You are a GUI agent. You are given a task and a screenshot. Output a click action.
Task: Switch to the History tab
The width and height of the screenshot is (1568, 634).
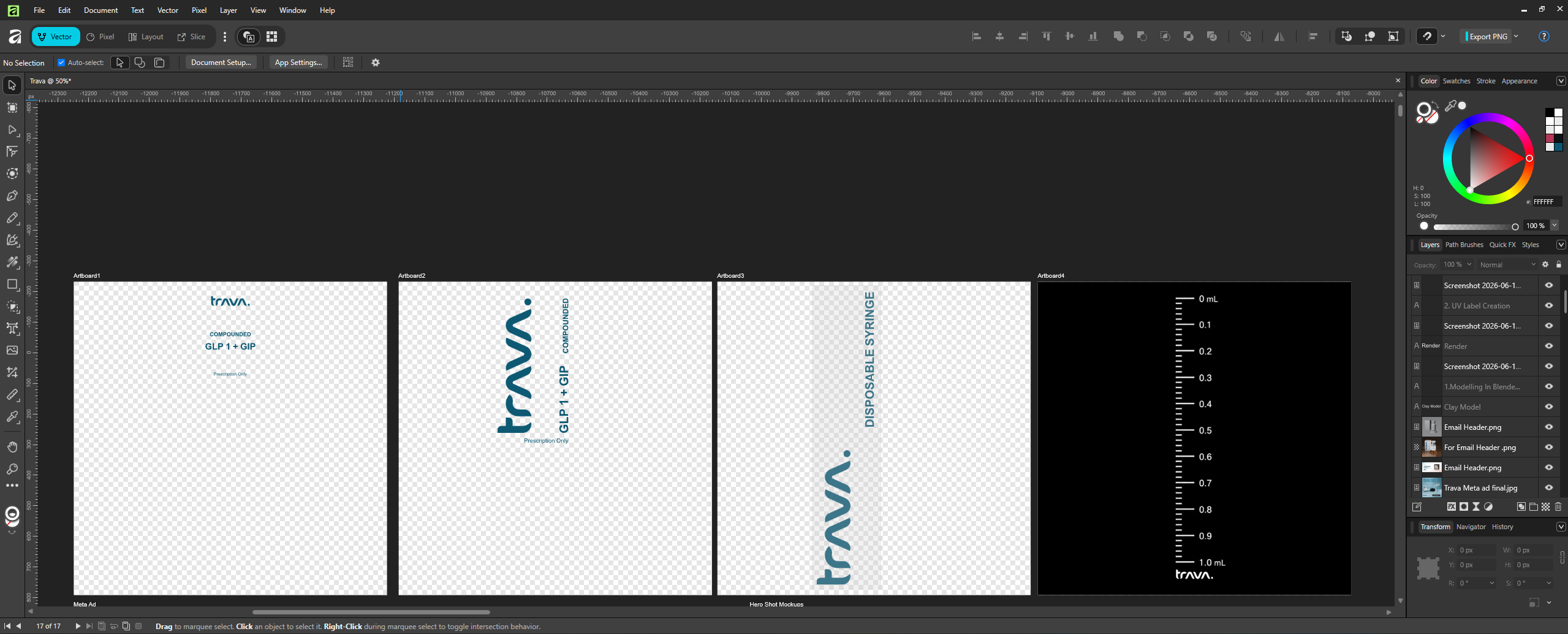(x=1502, y=527)
